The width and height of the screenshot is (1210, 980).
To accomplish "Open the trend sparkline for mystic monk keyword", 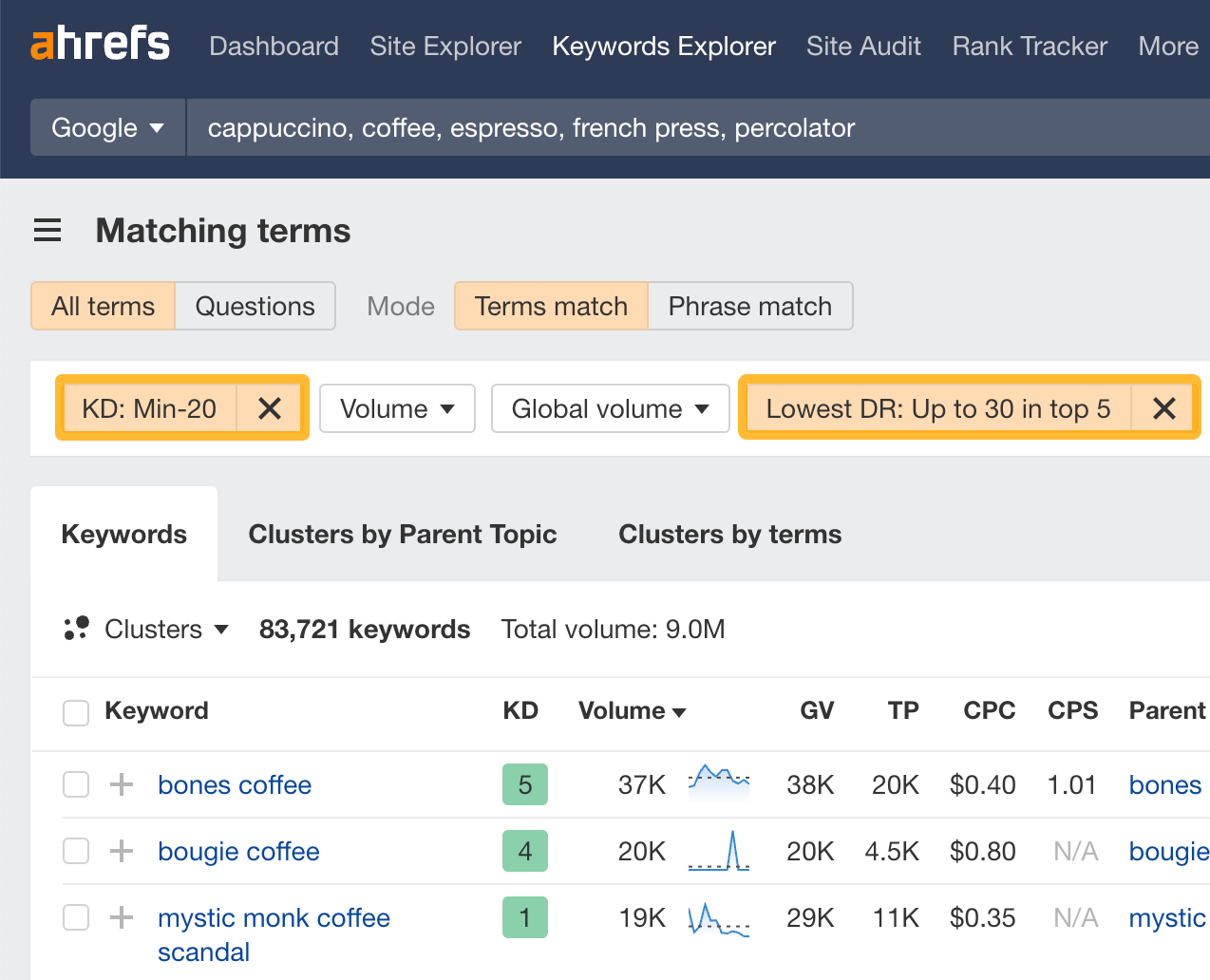I will click(718, 917).
